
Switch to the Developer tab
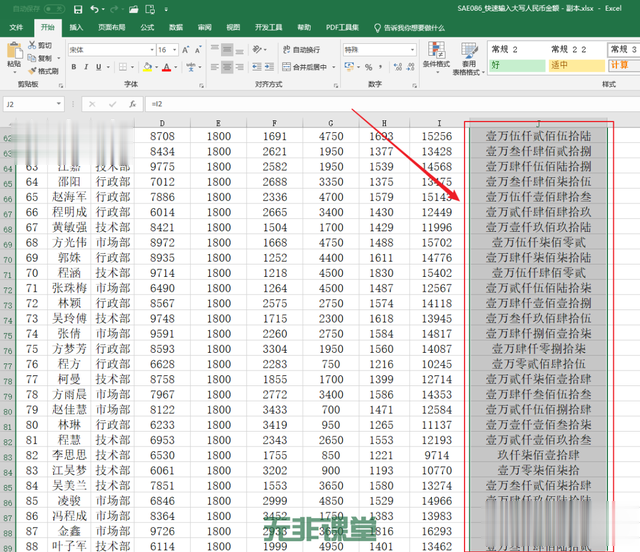pos(269,27)
